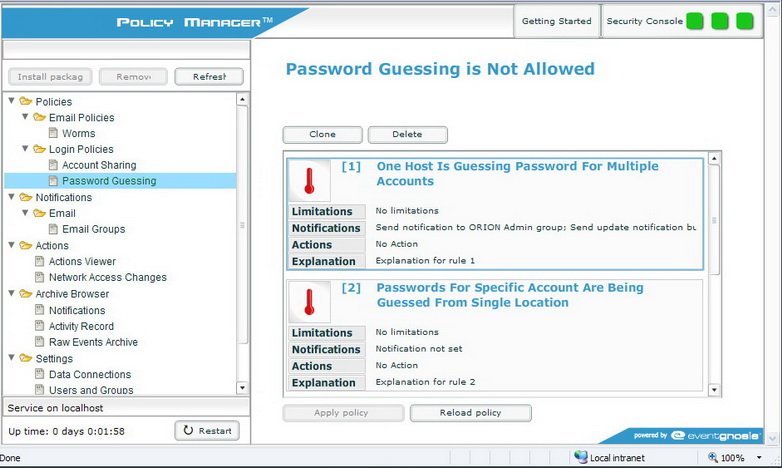Click the Reload policy button
This screenshot has width=782, height=468.
coord(470,413)
